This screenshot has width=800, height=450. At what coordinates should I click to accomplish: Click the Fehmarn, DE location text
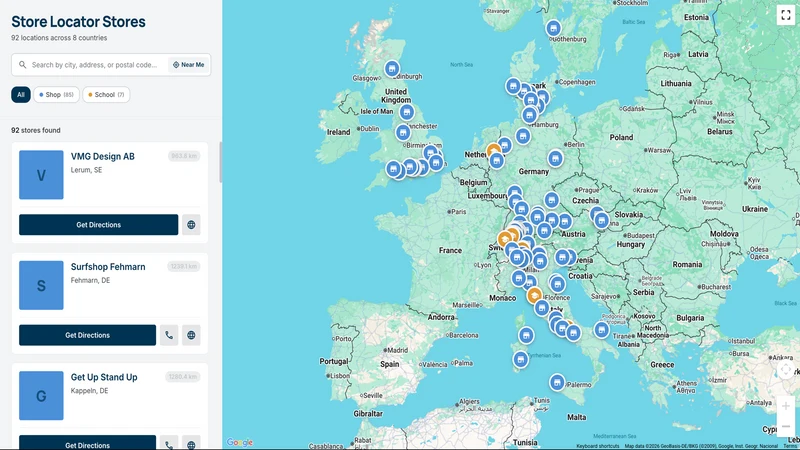pyautogui.click(x=90, y=280)
